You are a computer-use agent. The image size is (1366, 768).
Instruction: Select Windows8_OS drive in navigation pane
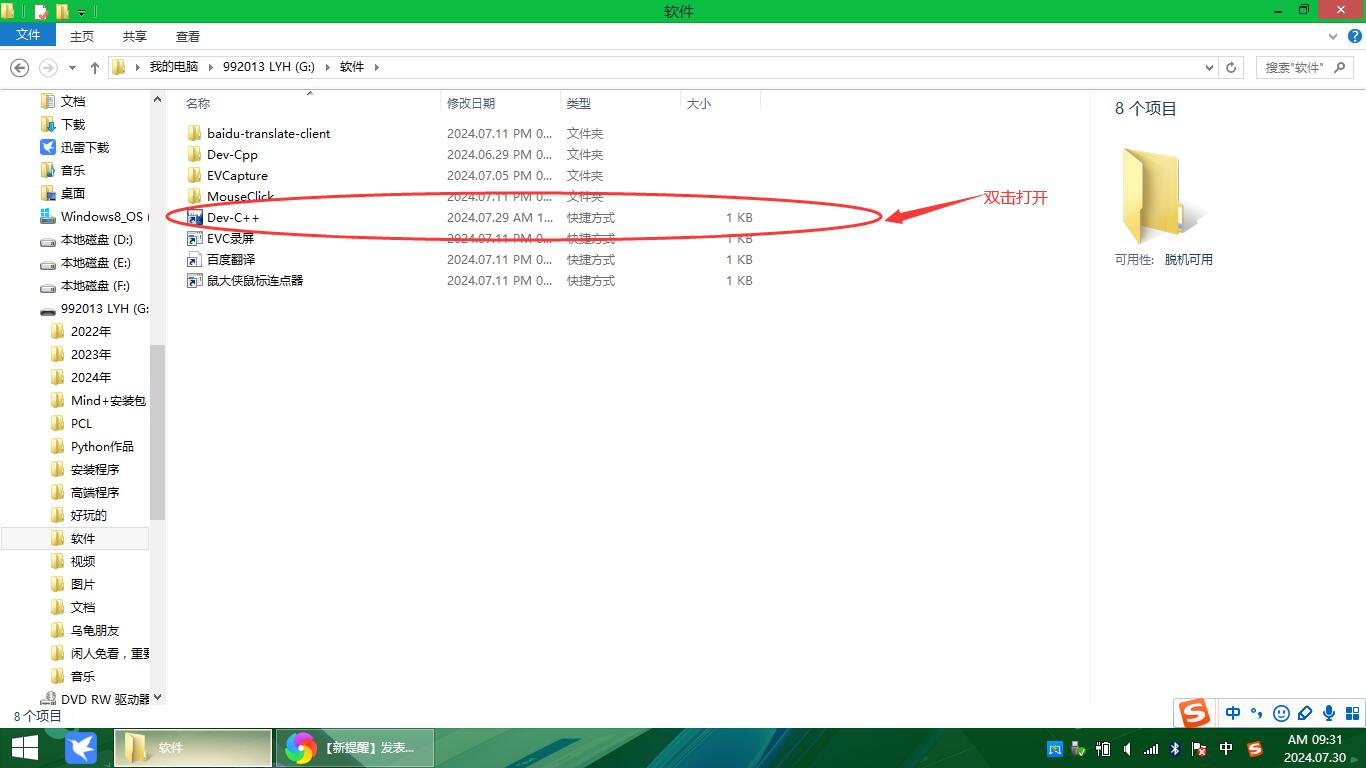tap(101, 216)
